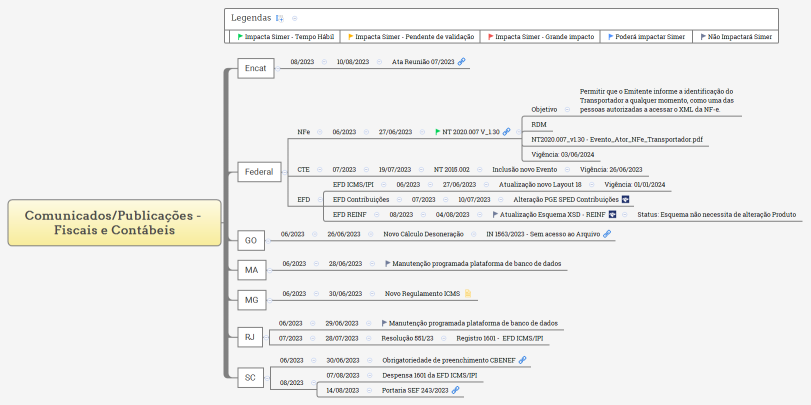Open the link icon beside Ata Reunião 07/2023
811x405 pixels.
[462, 62]
